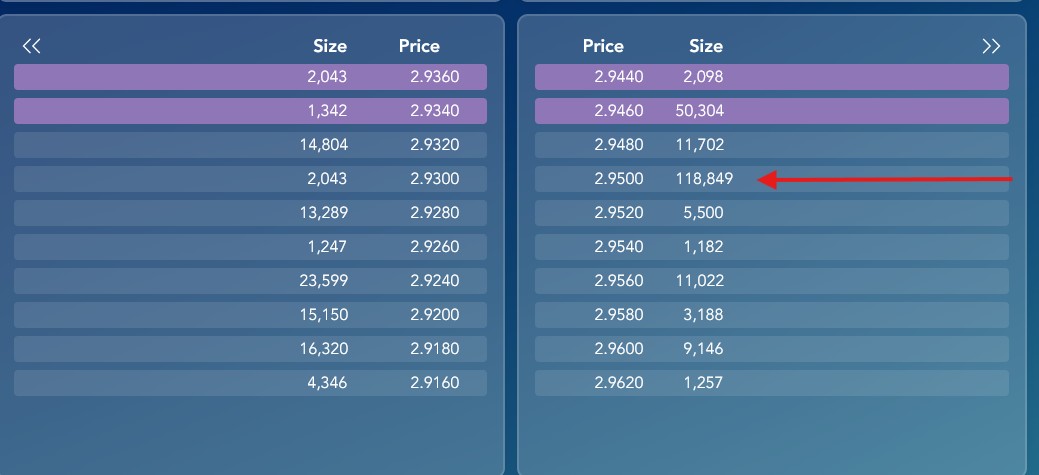Choose the ask row priced 2.9520
This screenshot has height=475, width=1039.
[772, 213]
